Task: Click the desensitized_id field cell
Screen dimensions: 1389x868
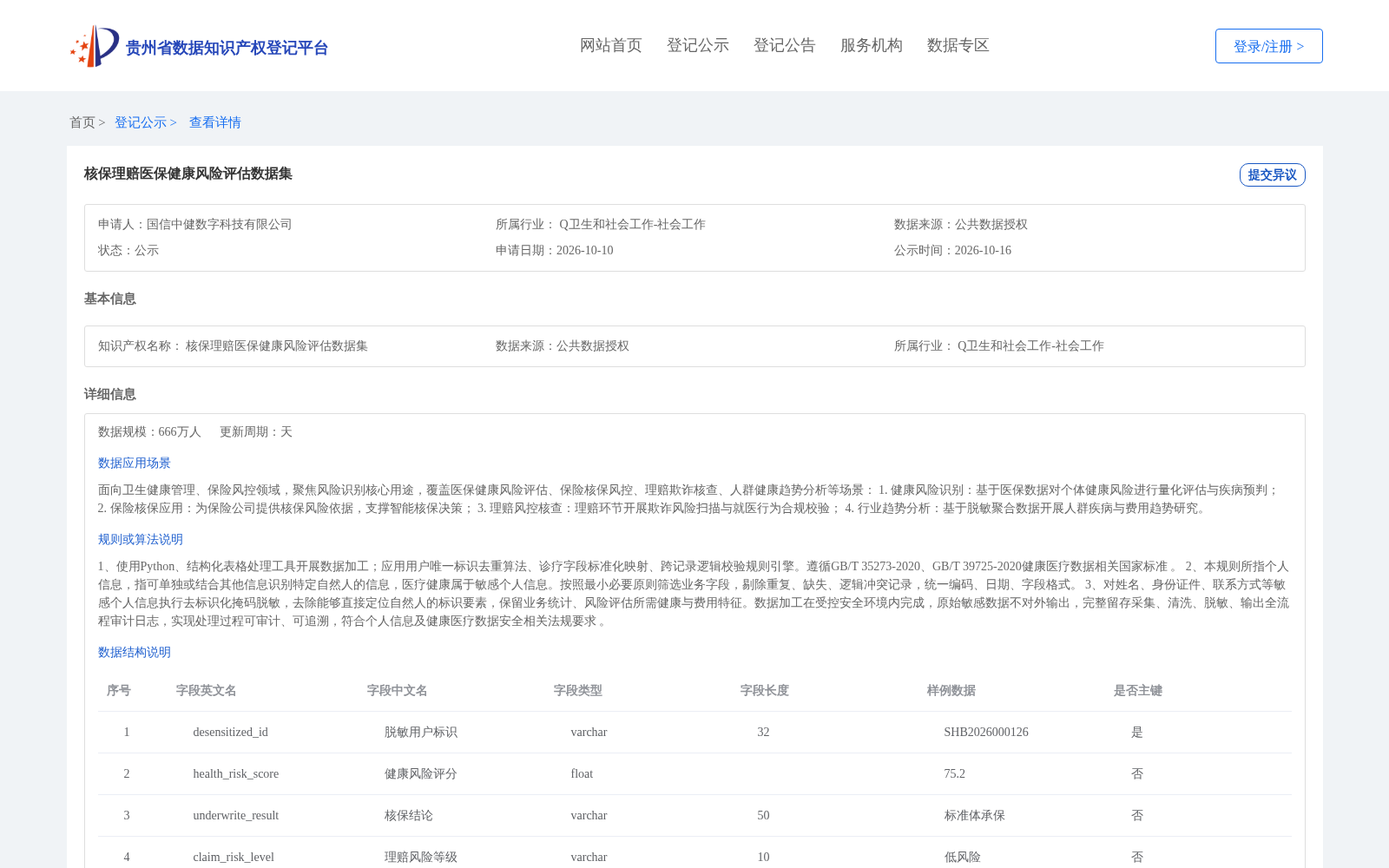Action: (231, 732)
